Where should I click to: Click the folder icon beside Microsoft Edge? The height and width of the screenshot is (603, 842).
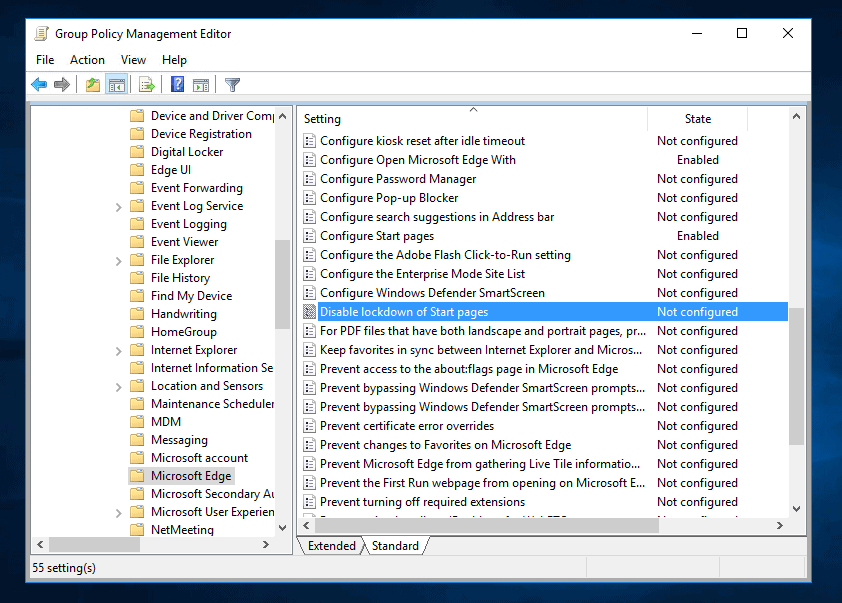point(137,476)
